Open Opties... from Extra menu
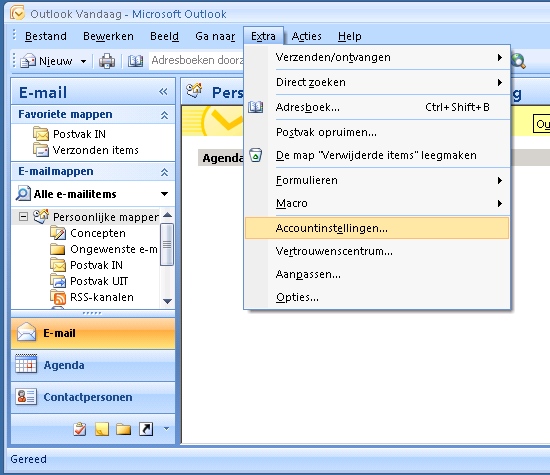This screenshot has width=550, height=475. (x=377, y=297)
